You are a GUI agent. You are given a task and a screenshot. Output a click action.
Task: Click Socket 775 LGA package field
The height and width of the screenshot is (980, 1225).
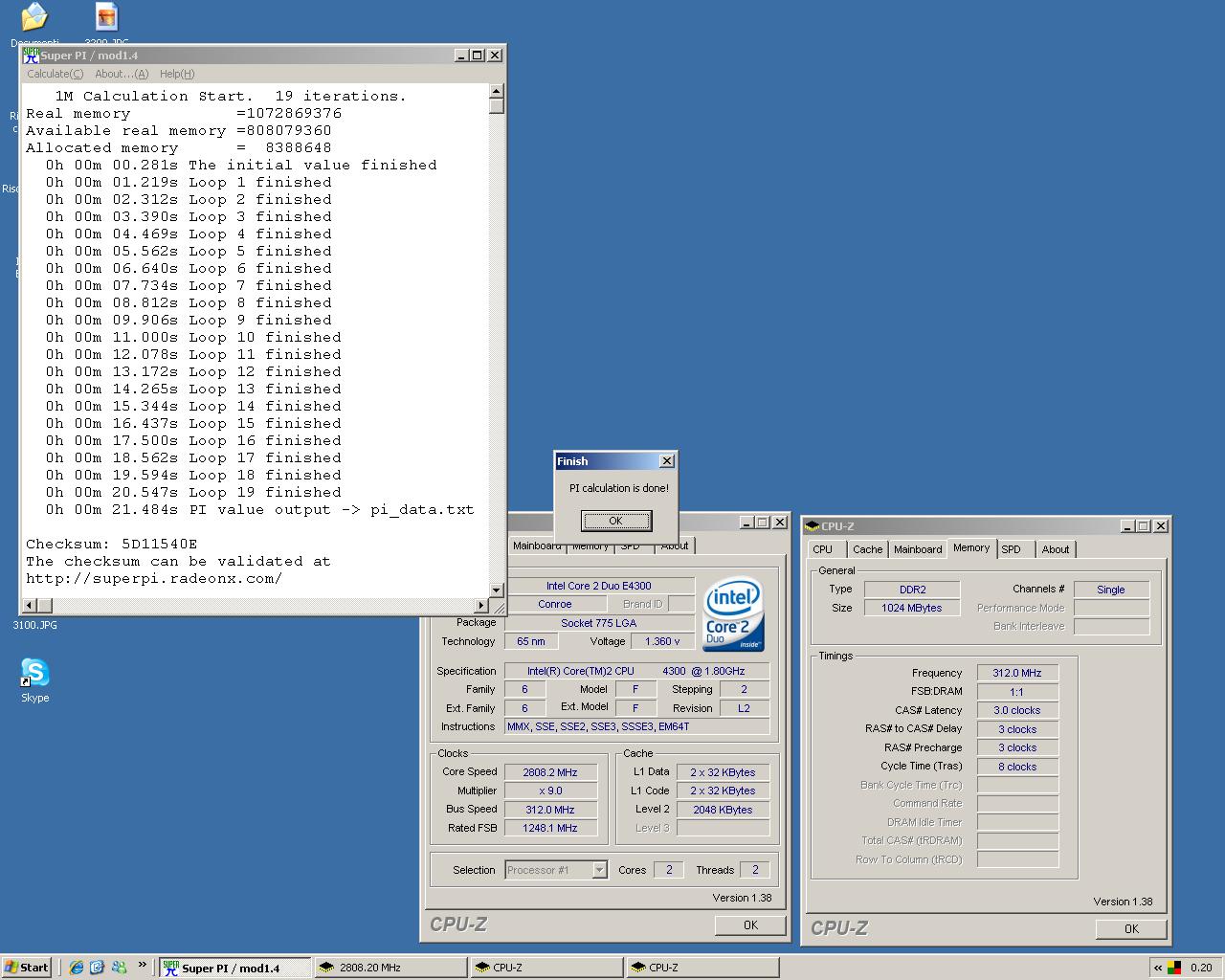599,623
